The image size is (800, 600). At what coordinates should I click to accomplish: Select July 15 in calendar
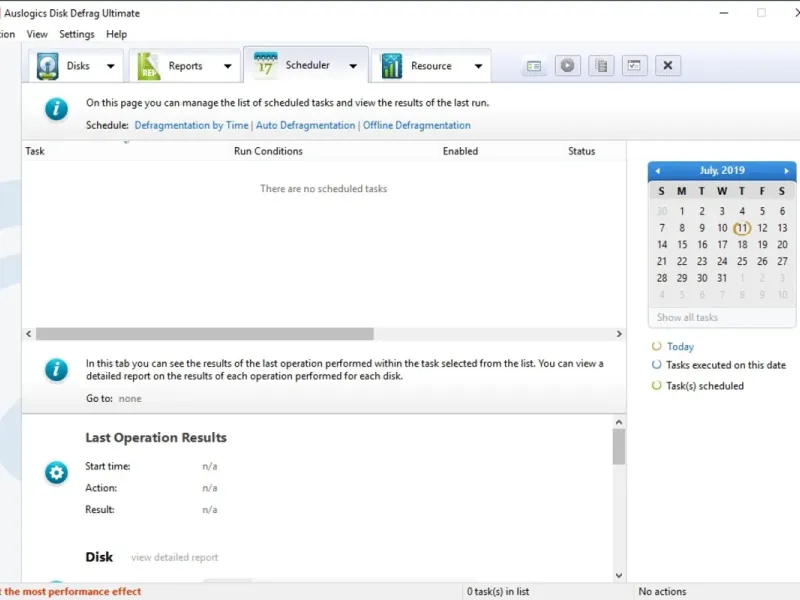click(x=682, y=245)
